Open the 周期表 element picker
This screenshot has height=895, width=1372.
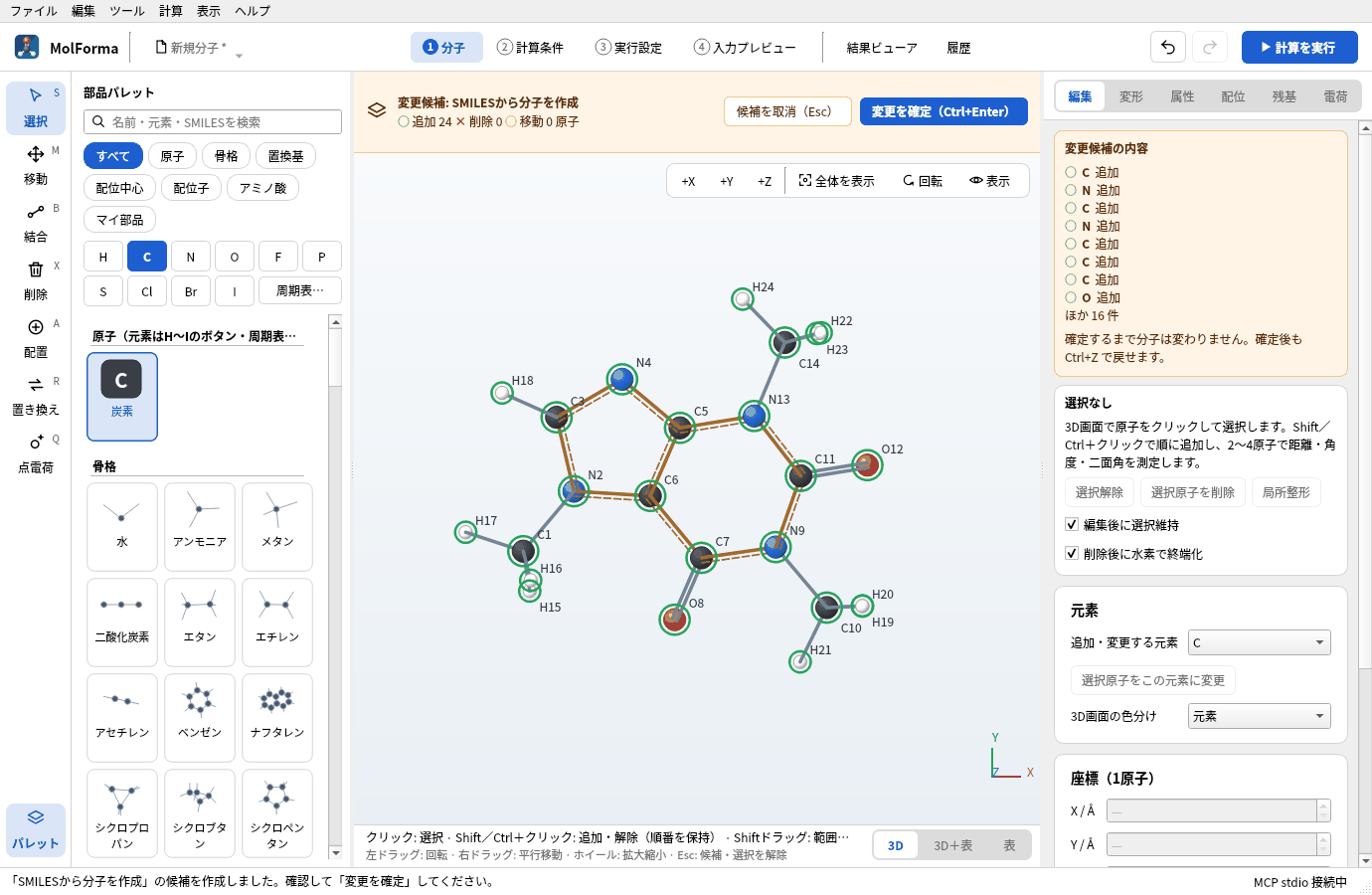[299, 290]
